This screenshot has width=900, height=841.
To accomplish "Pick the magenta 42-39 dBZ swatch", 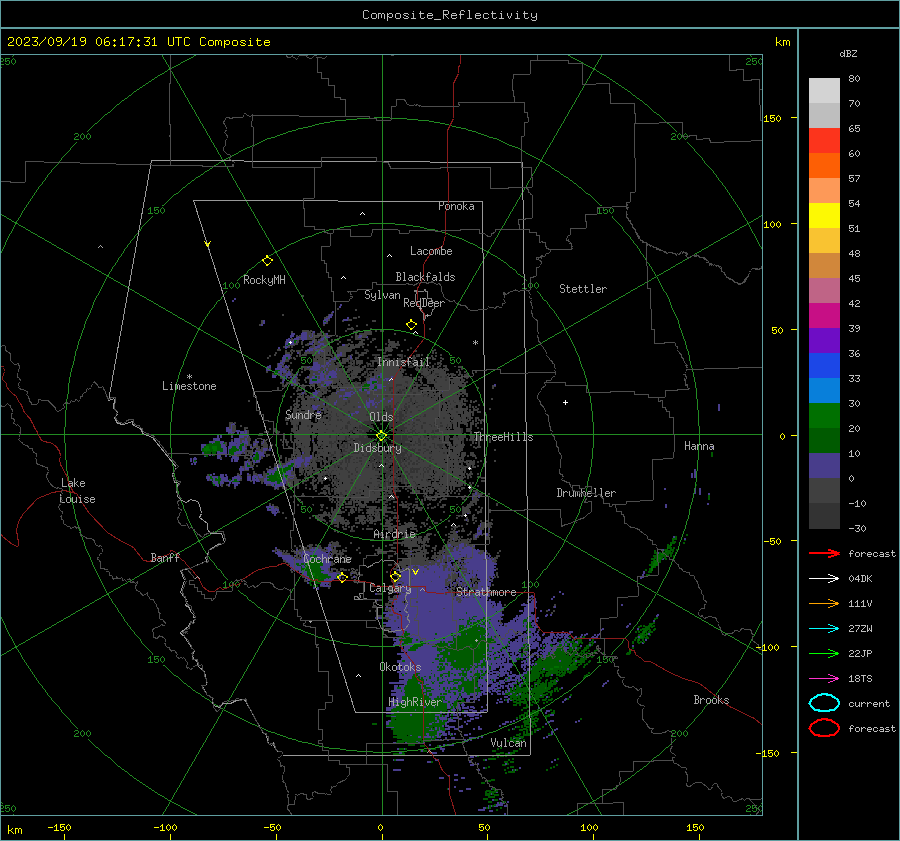I will [x=824, y=315].
